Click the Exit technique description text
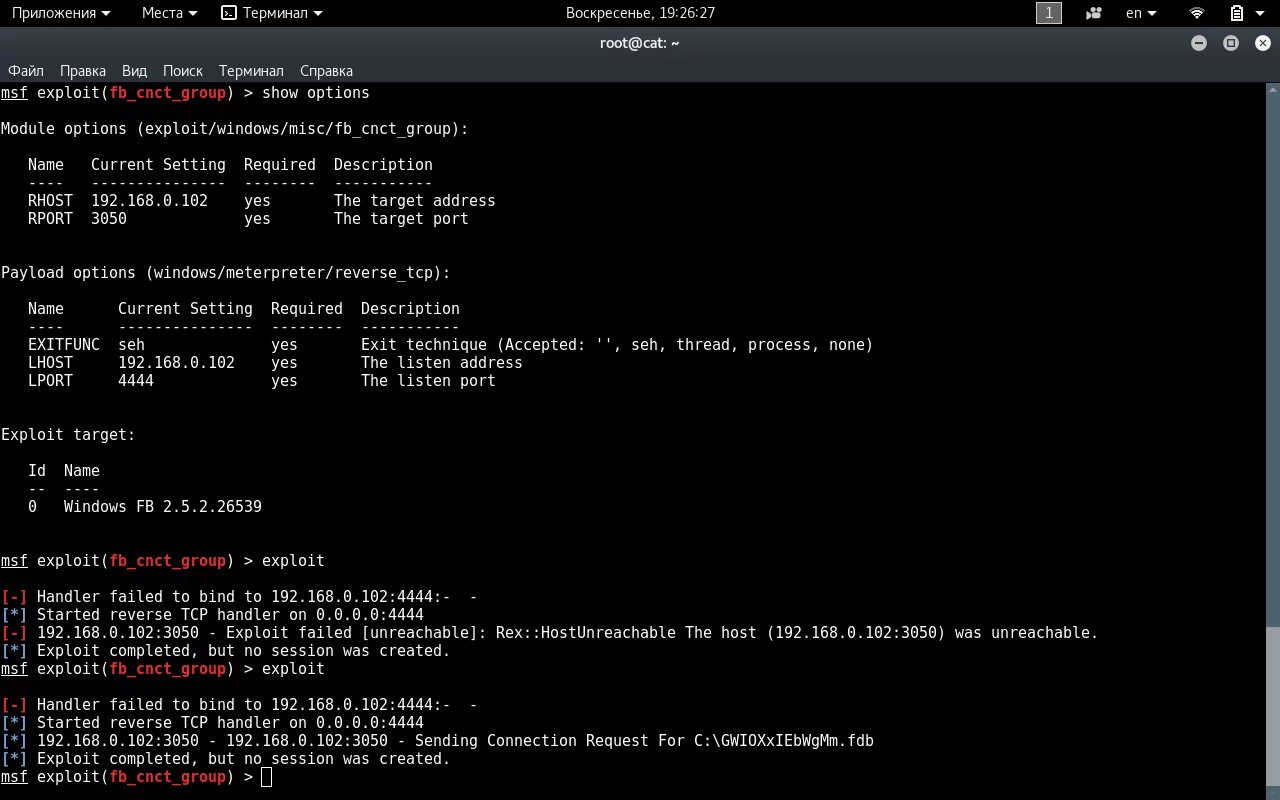The image size is (1280, 800). coord(617,345)
